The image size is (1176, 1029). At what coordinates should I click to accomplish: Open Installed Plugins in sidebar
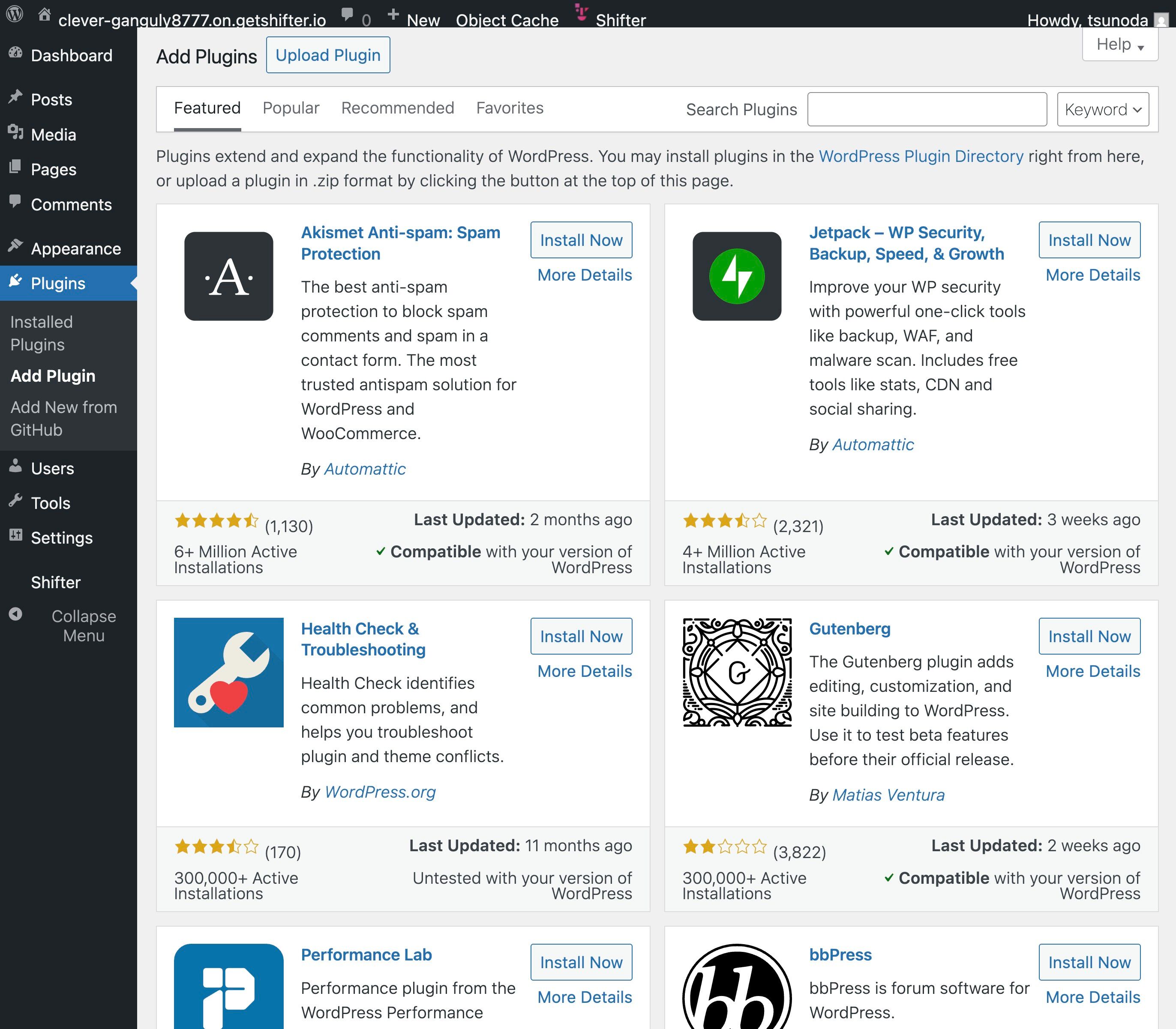point(42,333)
